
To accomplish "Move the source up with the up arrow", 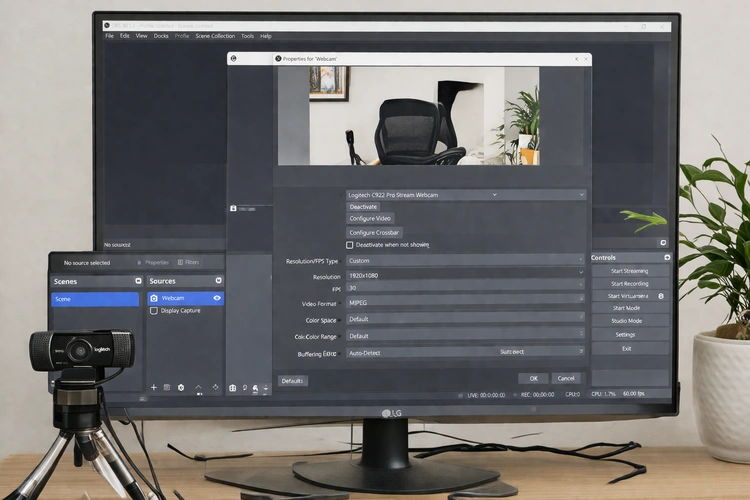I will 199,387.
